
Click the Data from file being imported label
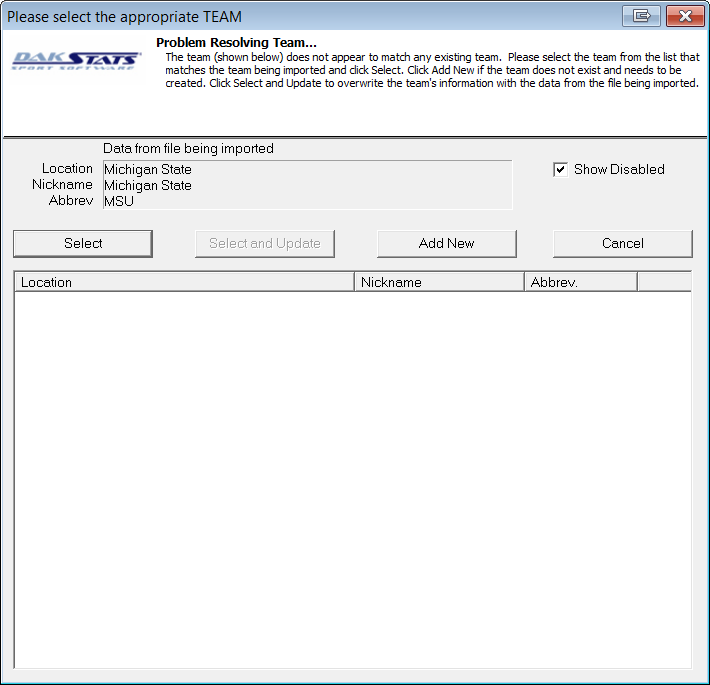(x=188, y=149)
